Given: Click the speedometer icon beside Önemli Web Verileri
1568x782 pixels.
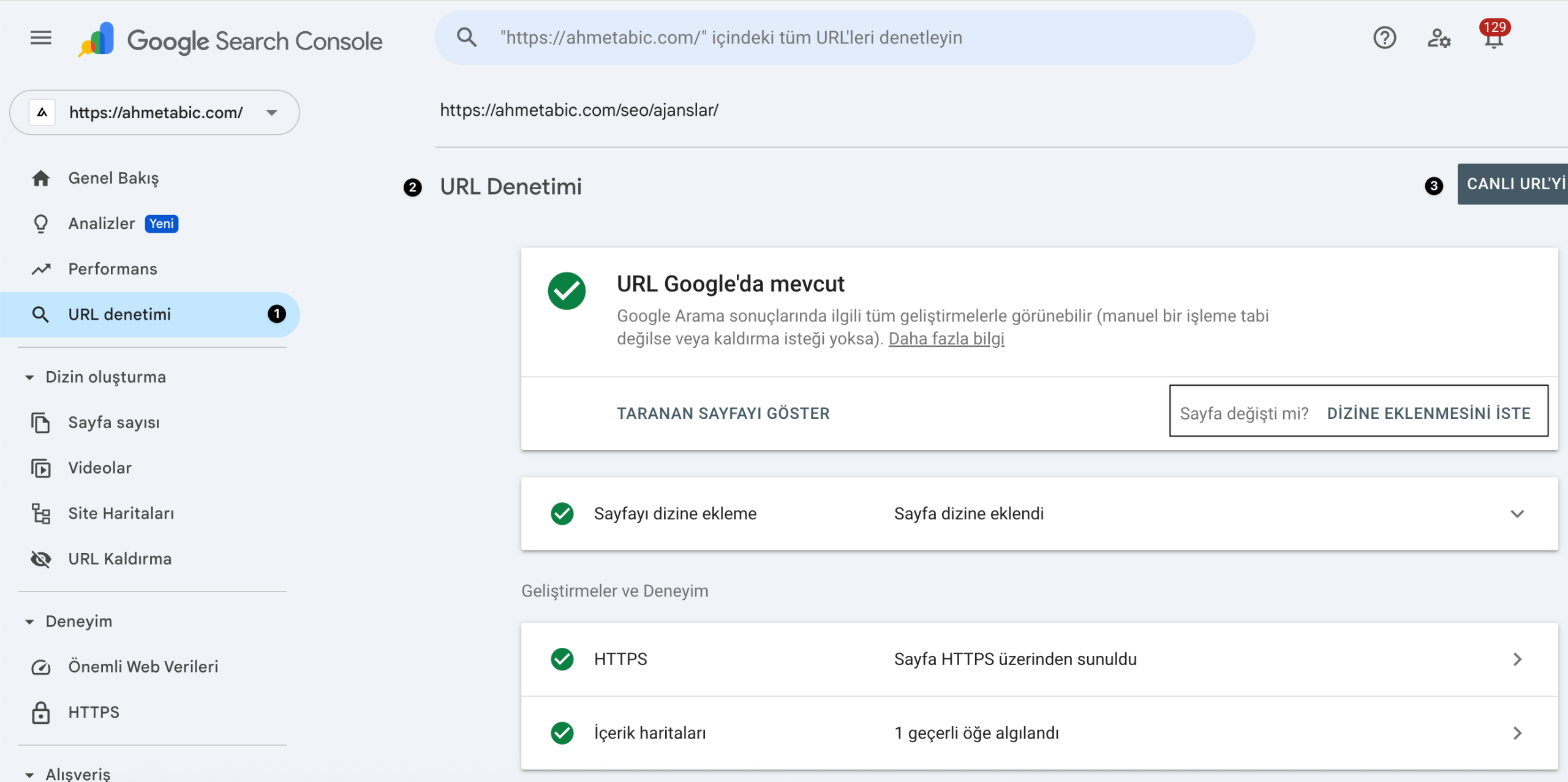Looking at the screenshot, I should [x=41, y=667].
